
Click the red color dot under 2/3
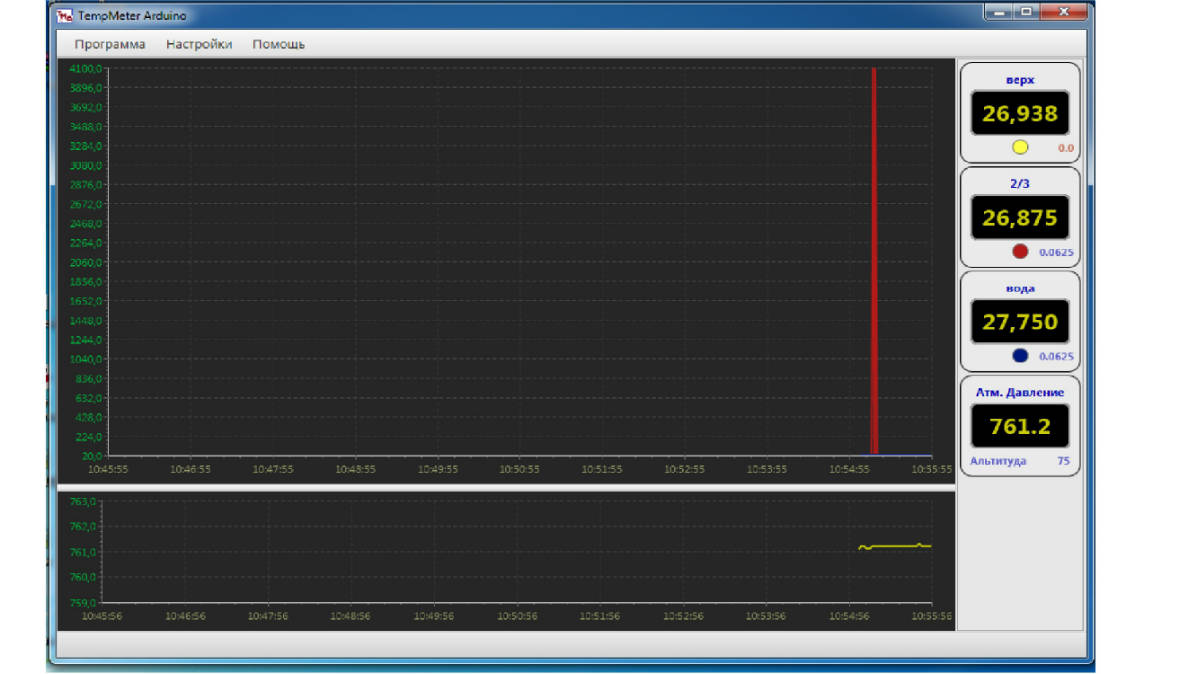point(1020,251)
